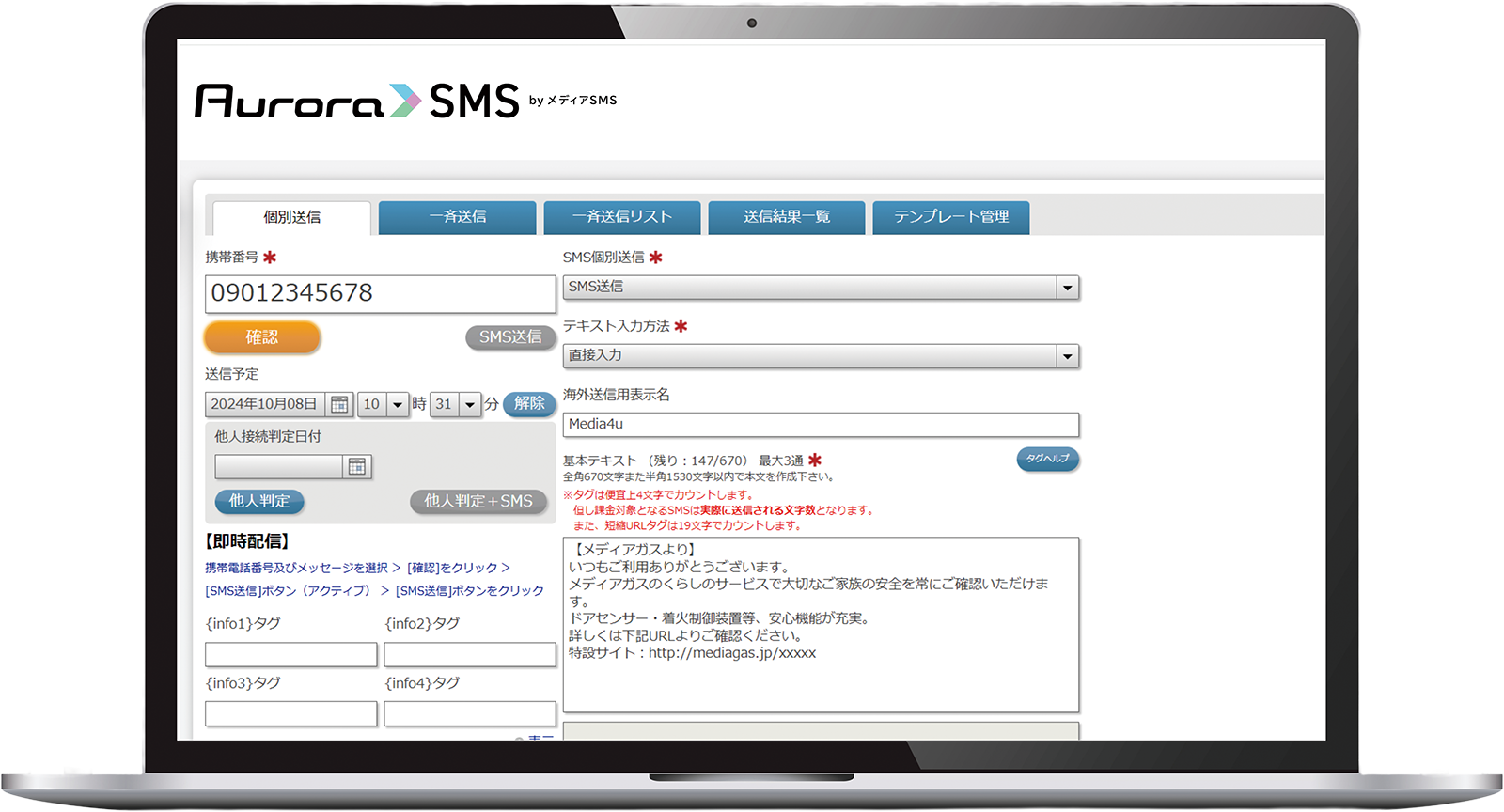Image resolution: width=1504 pixels, height=812 pixels.
Task: Click the 他人接続判定日付 date field
Action: (278, 467)
